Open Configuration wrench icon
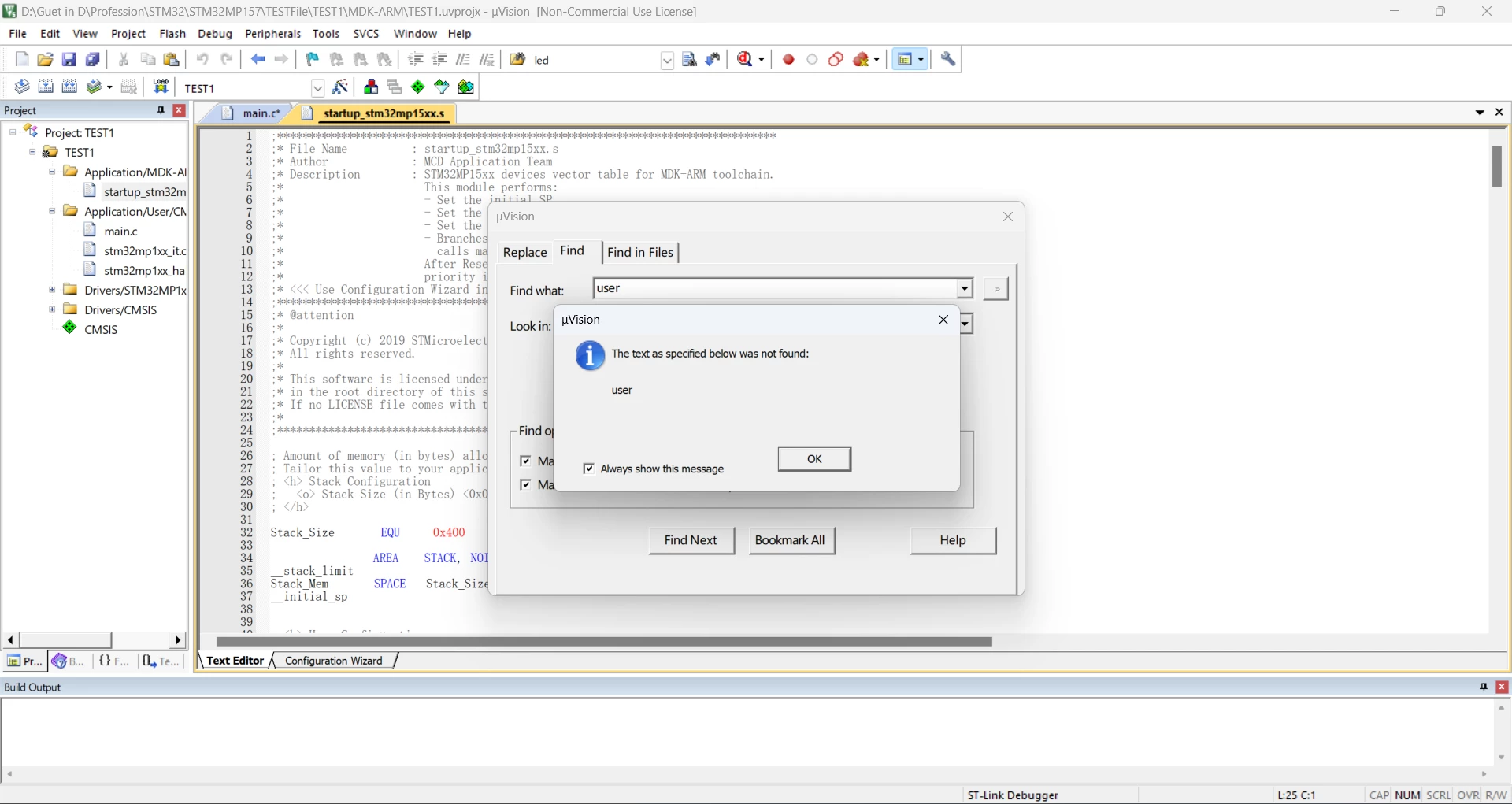 (948, 60)
